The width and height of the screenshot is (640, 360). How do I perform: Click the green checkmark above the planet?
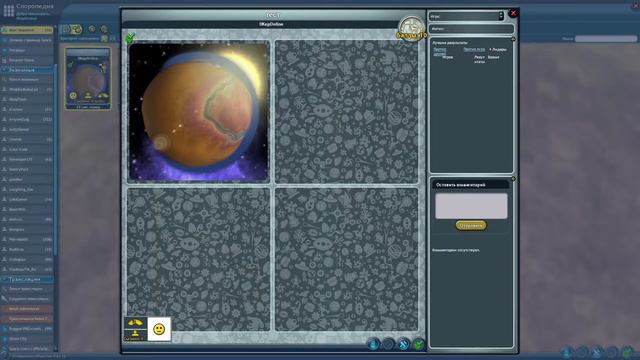click(130, 38)
